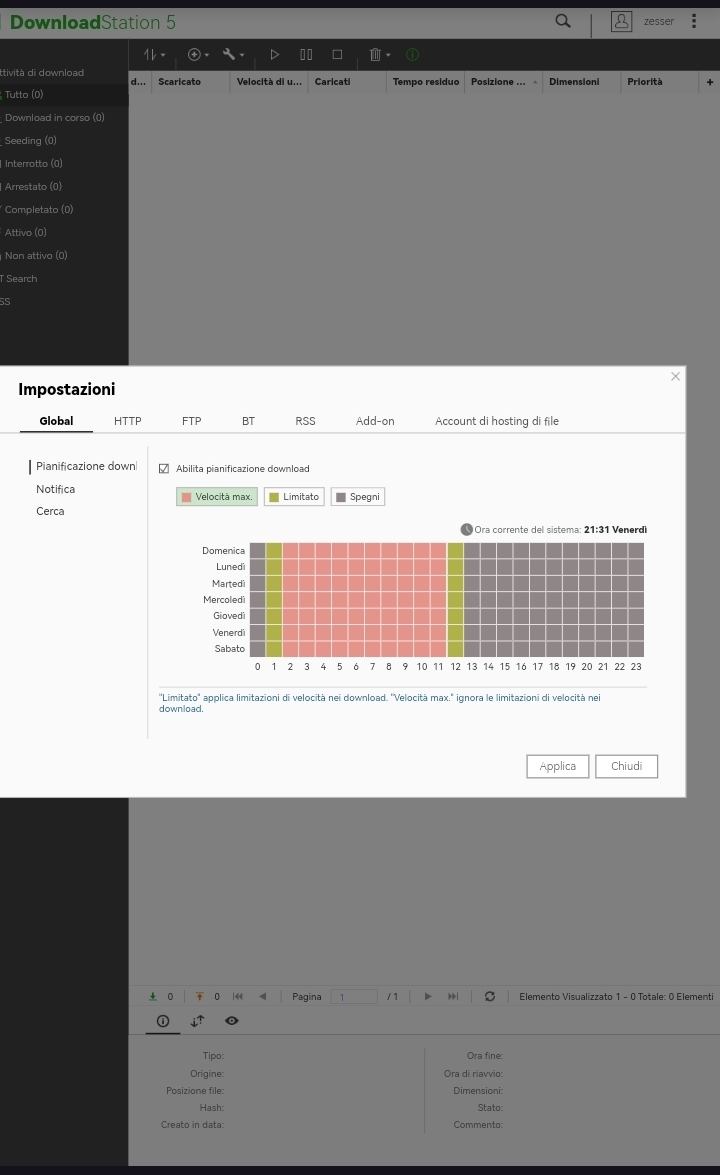Click the green info status icon

tap(412, 55)
